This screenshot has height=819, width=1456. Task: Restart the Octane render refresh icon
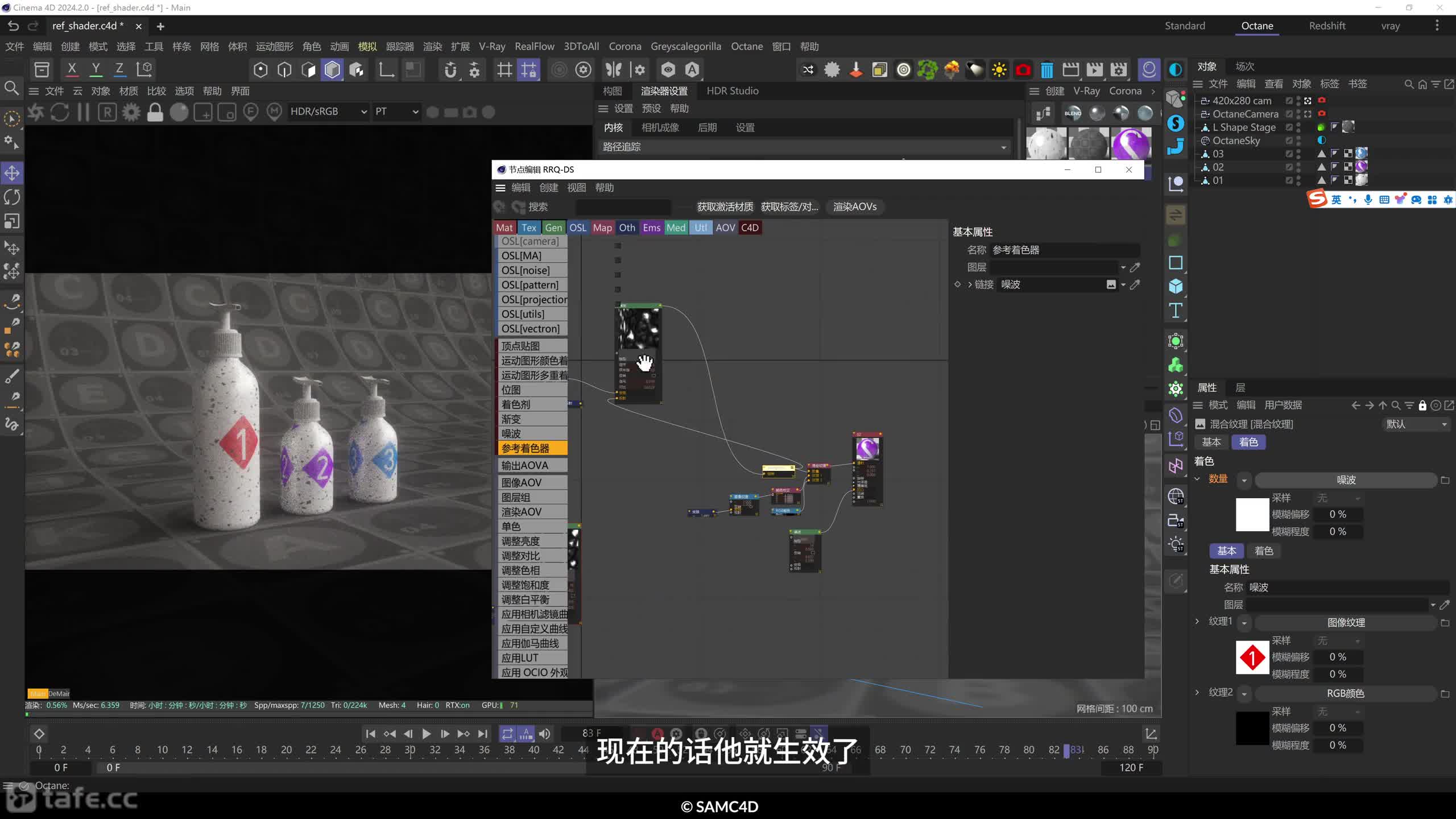[60, 112]
